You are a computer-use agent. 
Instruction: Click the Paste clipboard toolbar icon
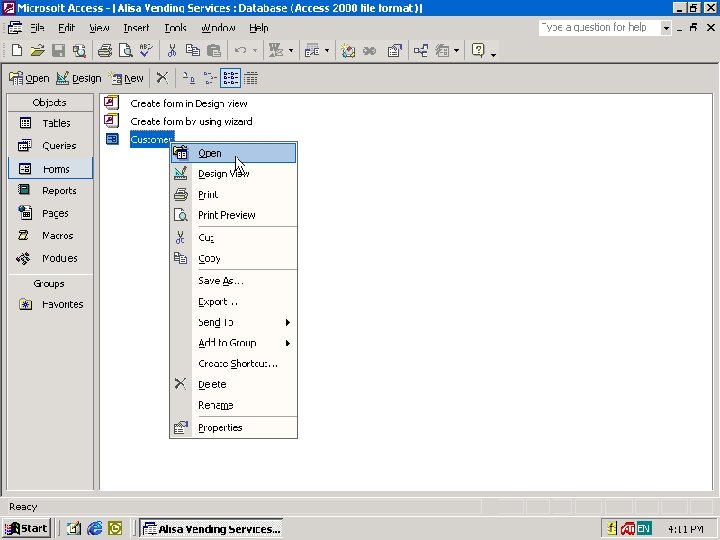tap(214, 51)
